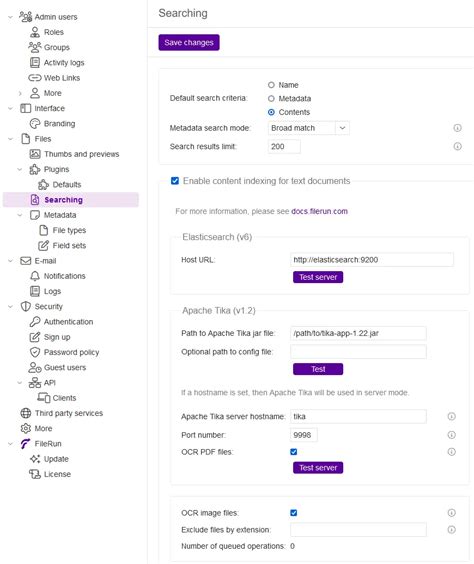This screenshot has height=564, width=474.
Task: Click the File types icon
Action: pos(44,230)
